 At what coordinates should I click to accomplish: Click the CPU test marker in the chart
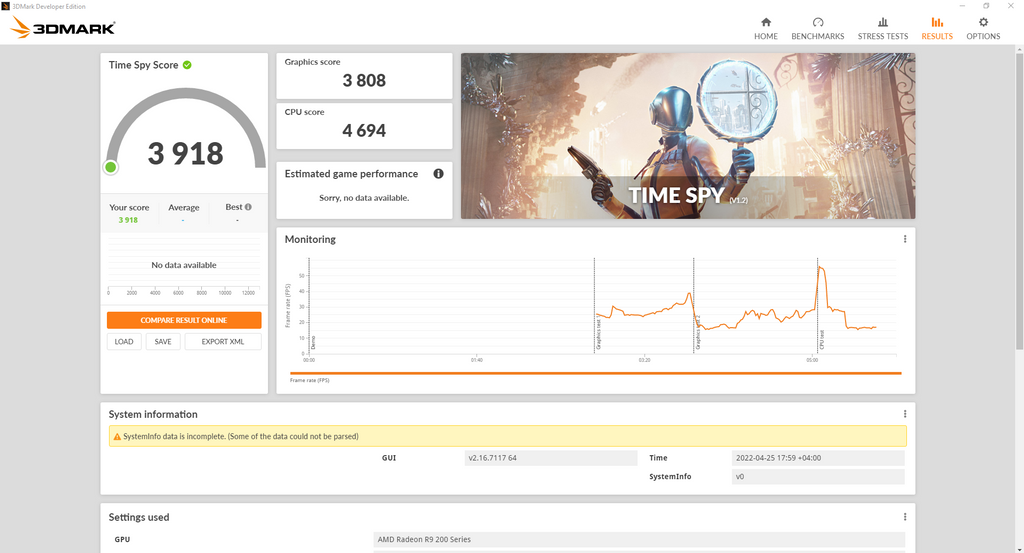pos(822,340)
